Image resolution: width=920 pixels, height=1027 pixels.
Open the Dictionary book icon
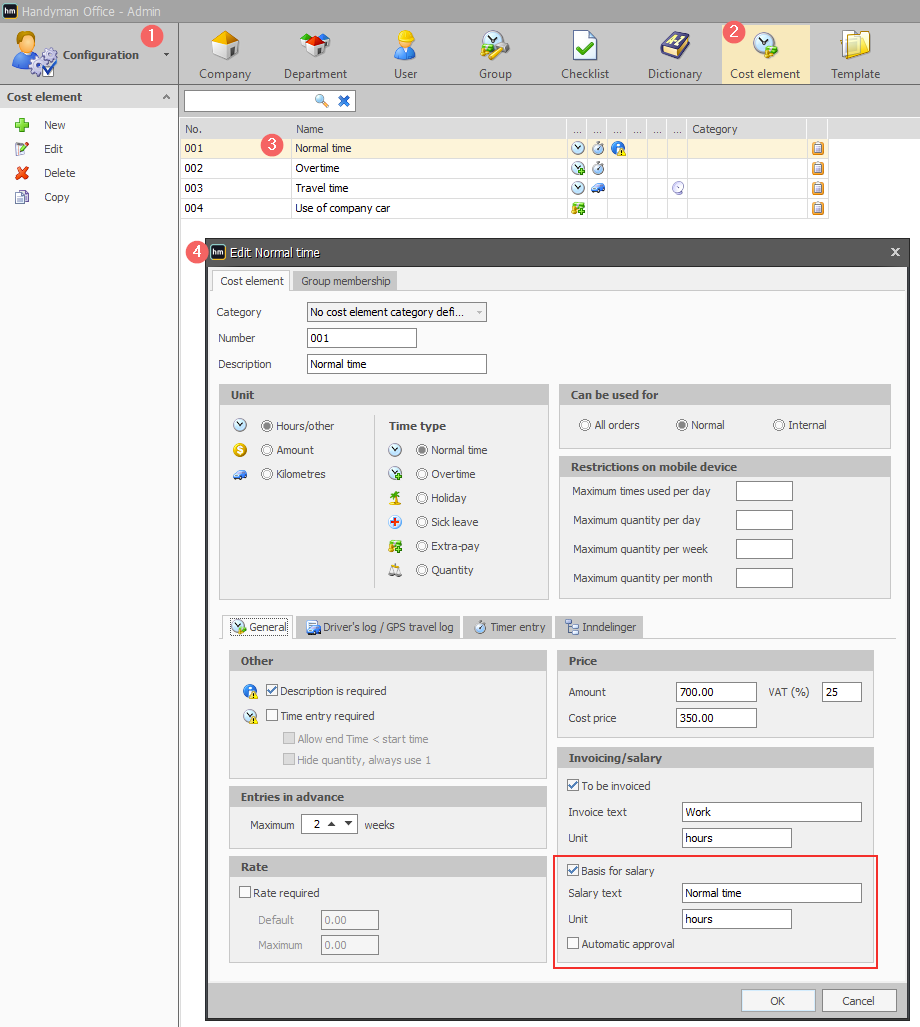point(674,46)
